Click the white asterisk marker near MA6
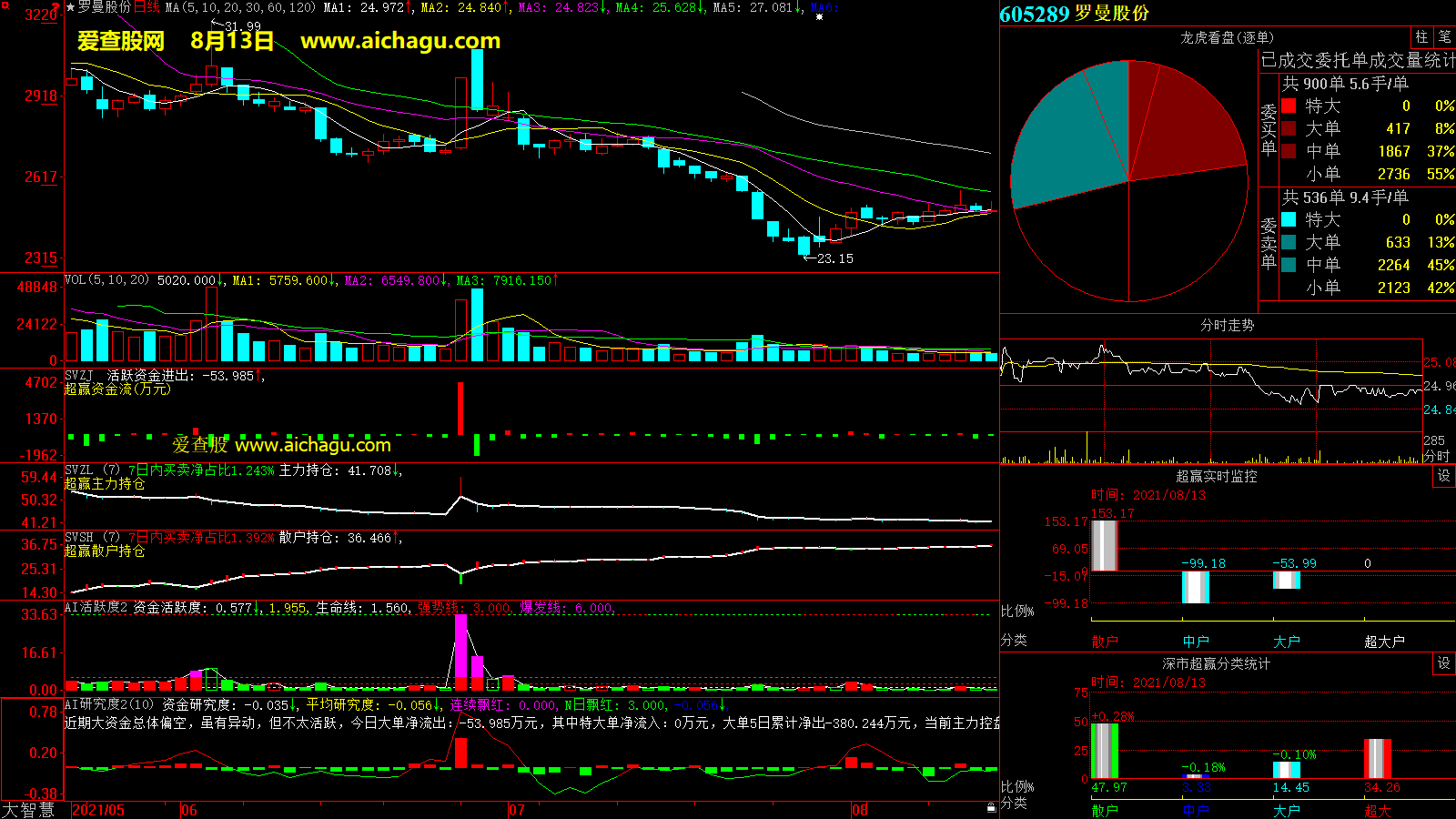 click(819, 17)
